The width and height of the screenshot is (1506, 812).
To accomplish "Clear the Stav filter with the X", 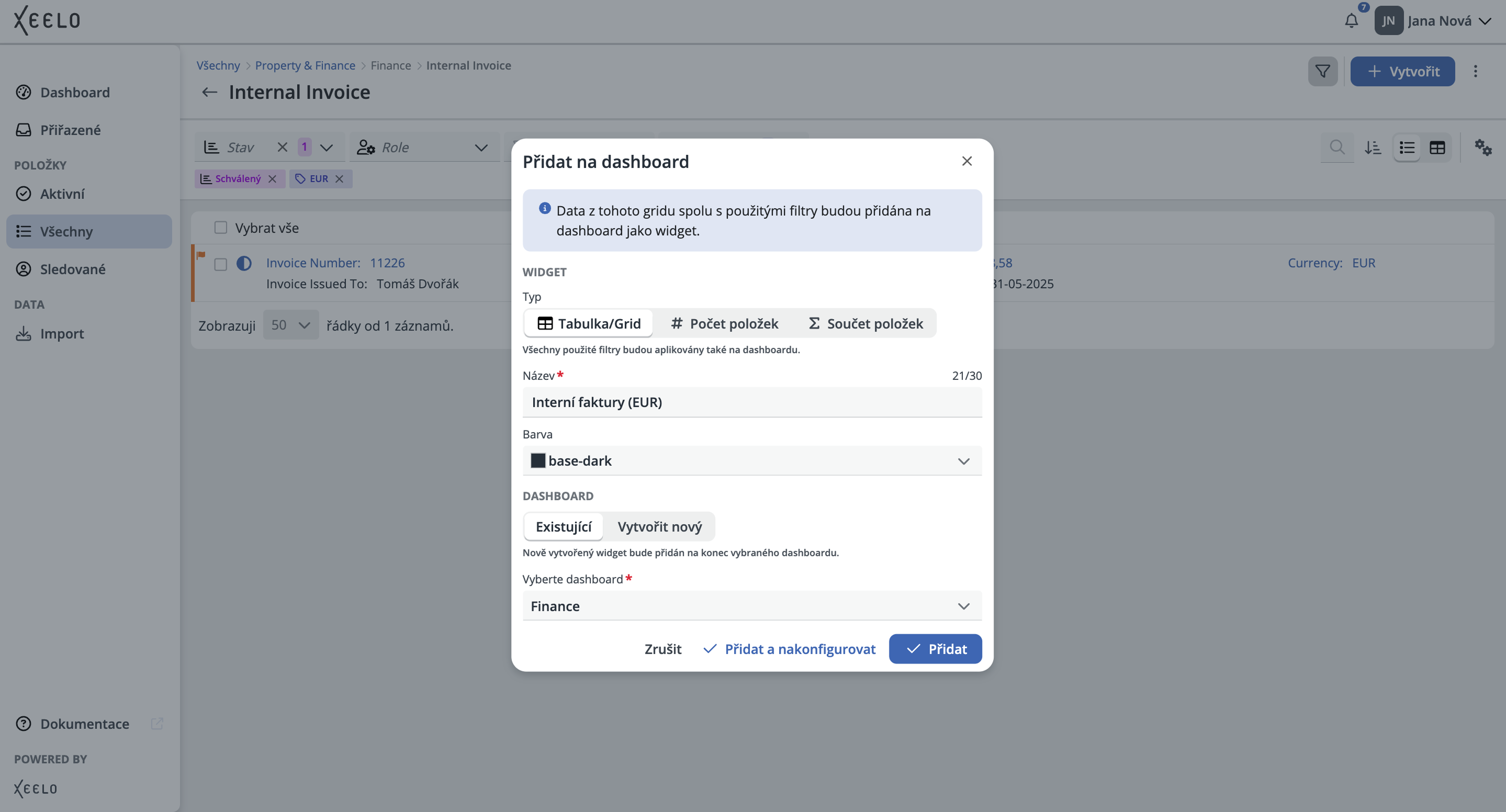I will coord(283,148).
